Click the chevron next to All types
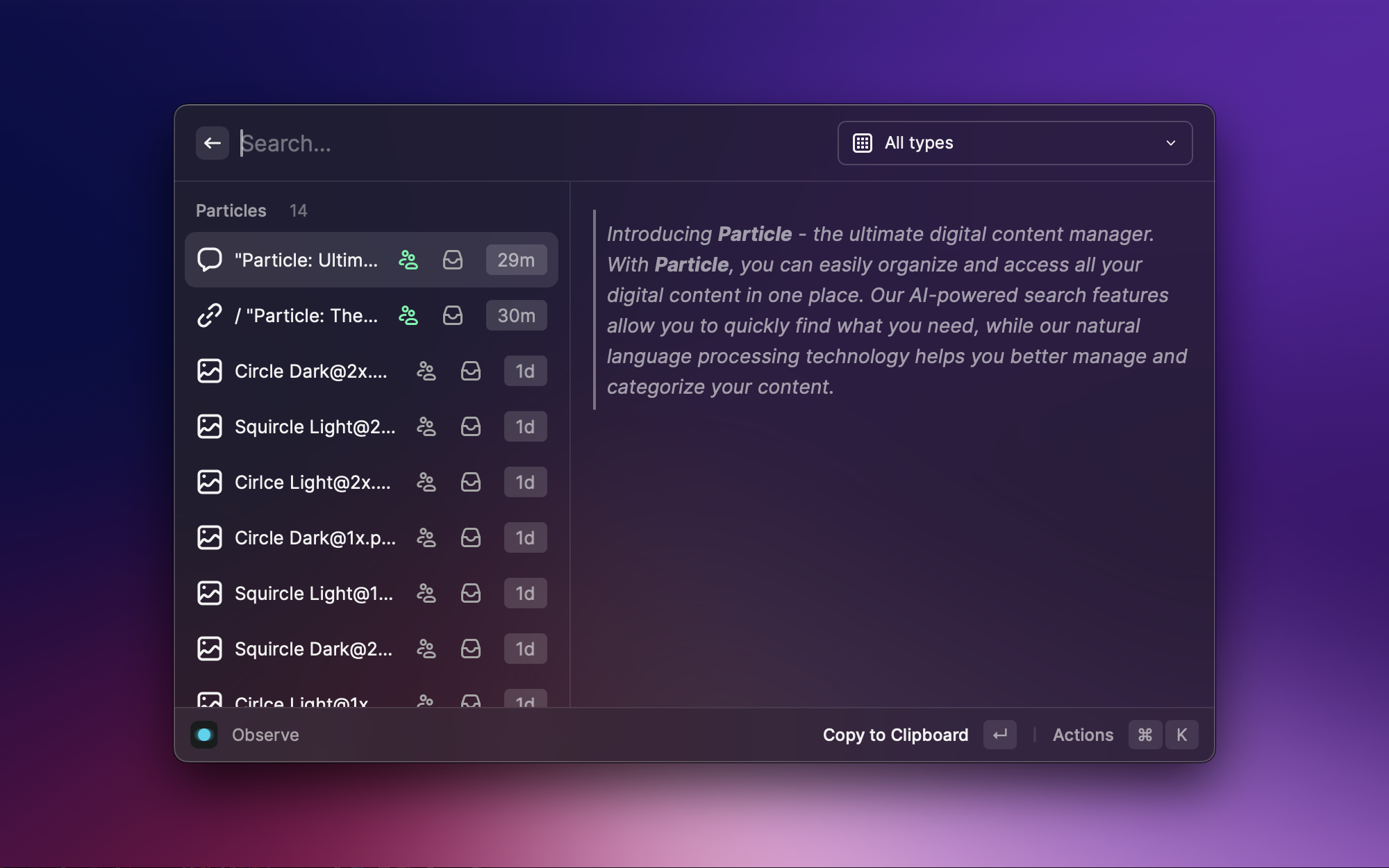1389x868 pixels. [x=1171, y=142]
